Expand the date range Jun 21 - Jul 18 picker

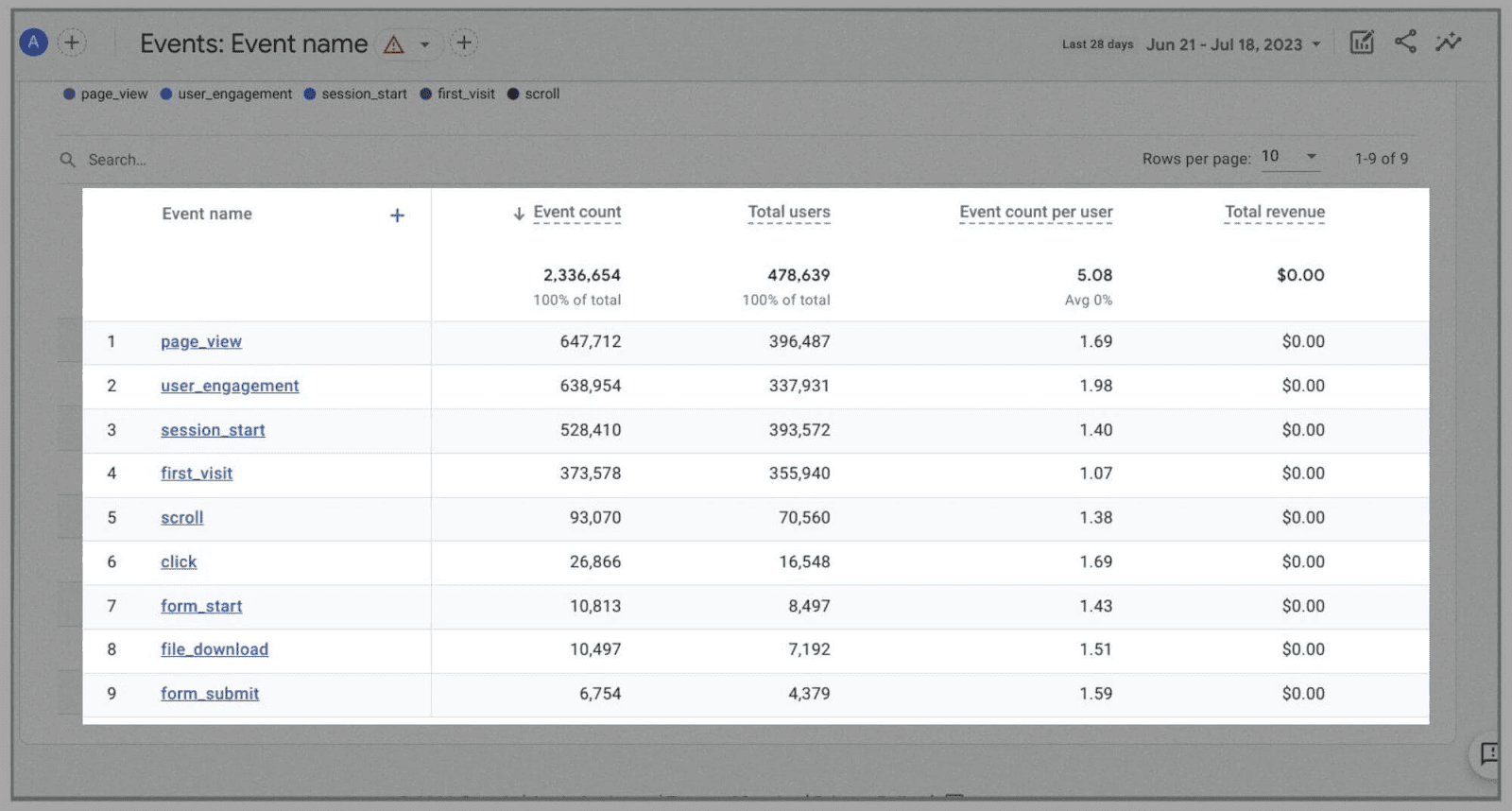(x=1233, y=44)
